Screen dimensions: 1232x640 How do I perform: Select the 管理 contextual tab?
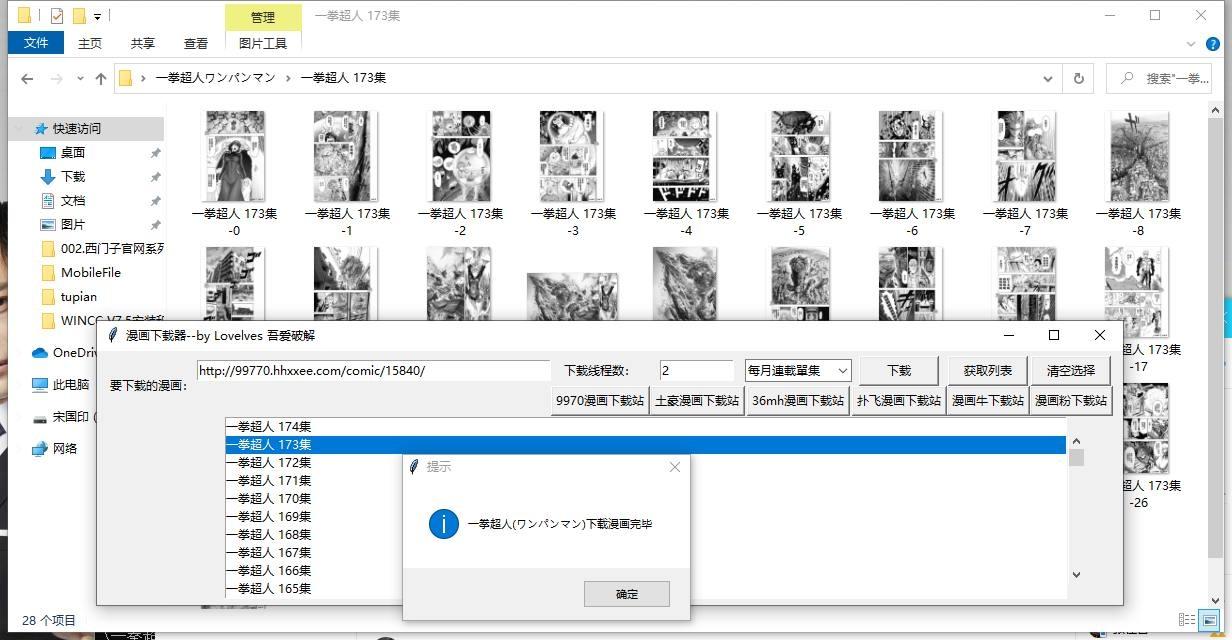263,17
